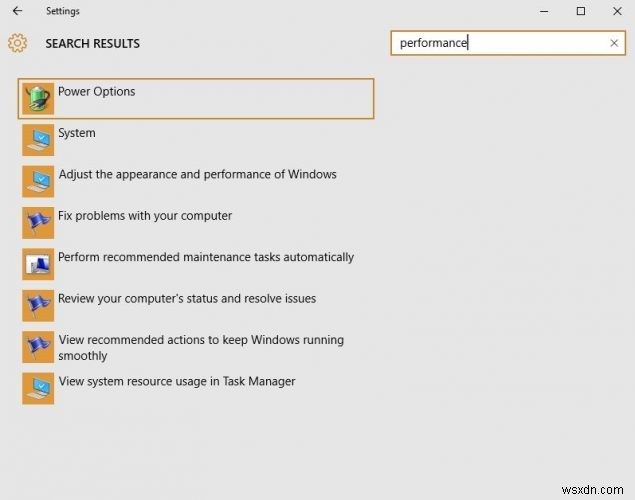
Task: Maximize the Settings window
Action: 581,11
